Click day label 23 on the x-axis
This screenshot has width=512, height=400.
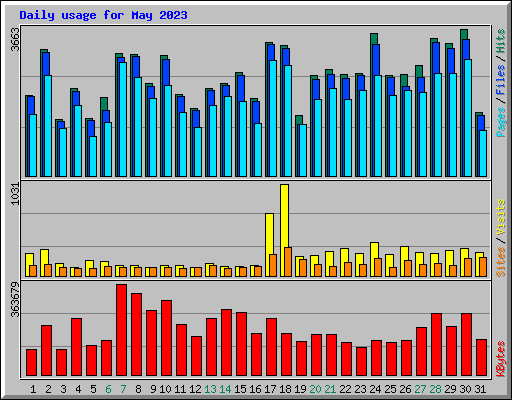point(360,389)
